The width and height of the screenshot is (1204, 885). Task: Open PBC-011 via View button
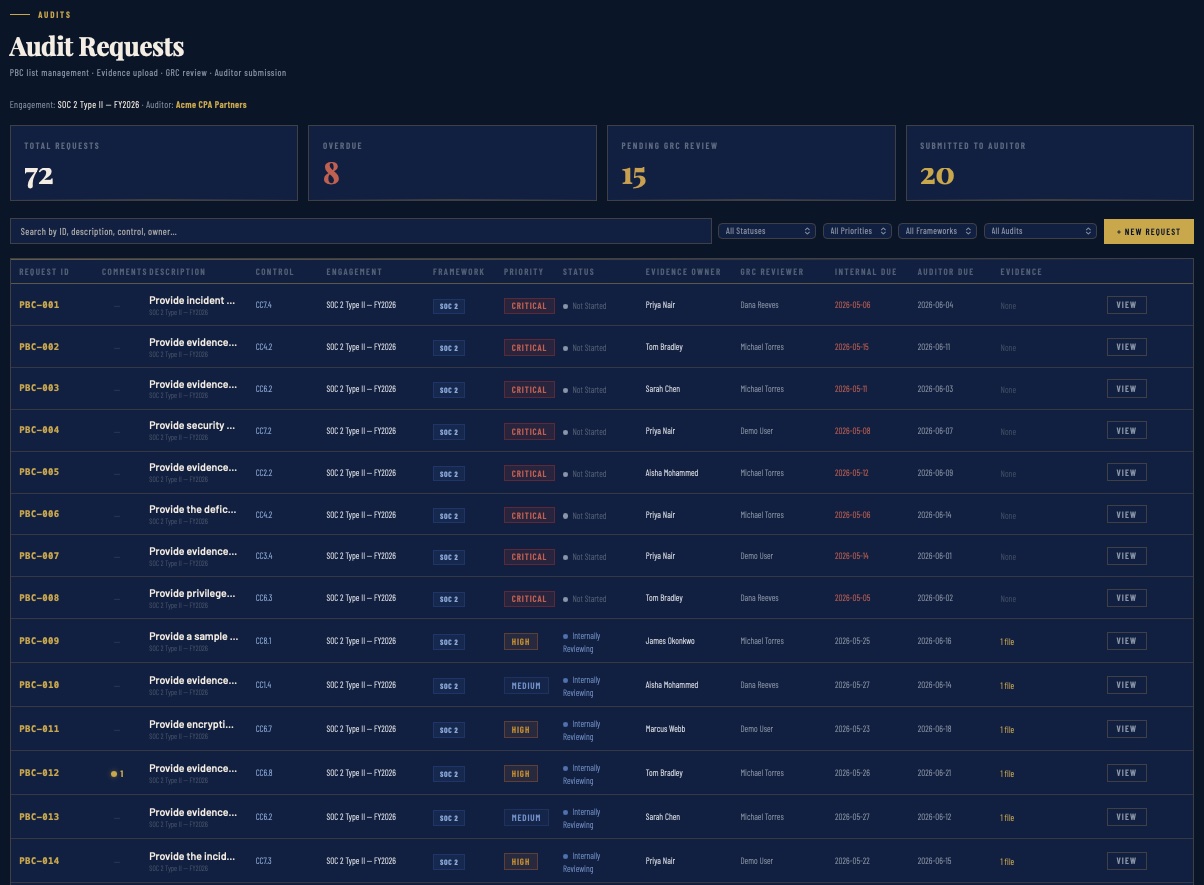coord(1126,729)
